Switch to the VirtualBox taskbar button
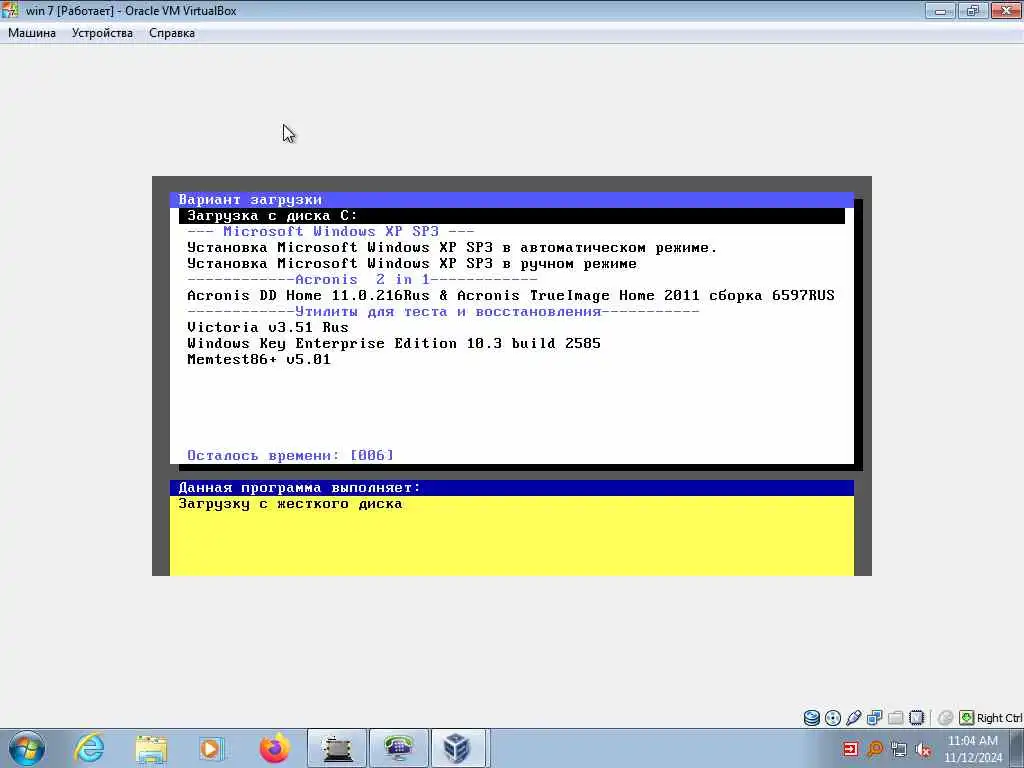The image size is (1024, 768). [457, 748]
